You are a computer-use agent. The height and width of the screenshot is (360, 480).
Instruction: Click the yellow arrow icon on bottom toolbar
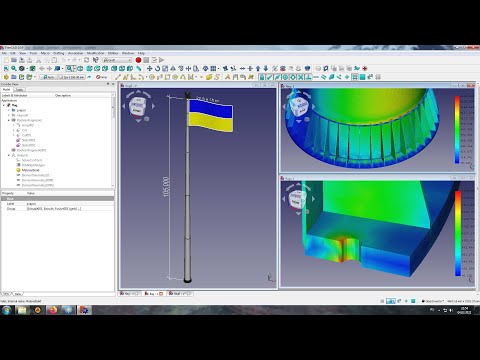6,77
